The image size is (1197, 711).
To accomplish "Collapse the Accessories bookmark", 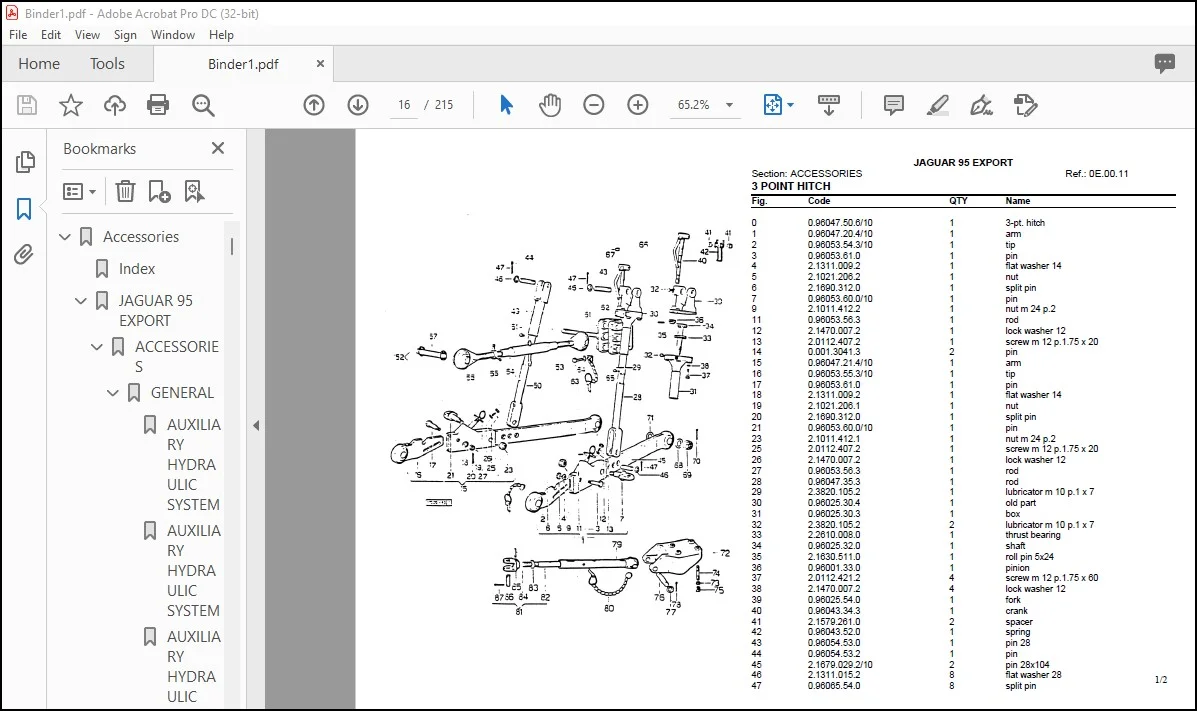I will [65, 237].
